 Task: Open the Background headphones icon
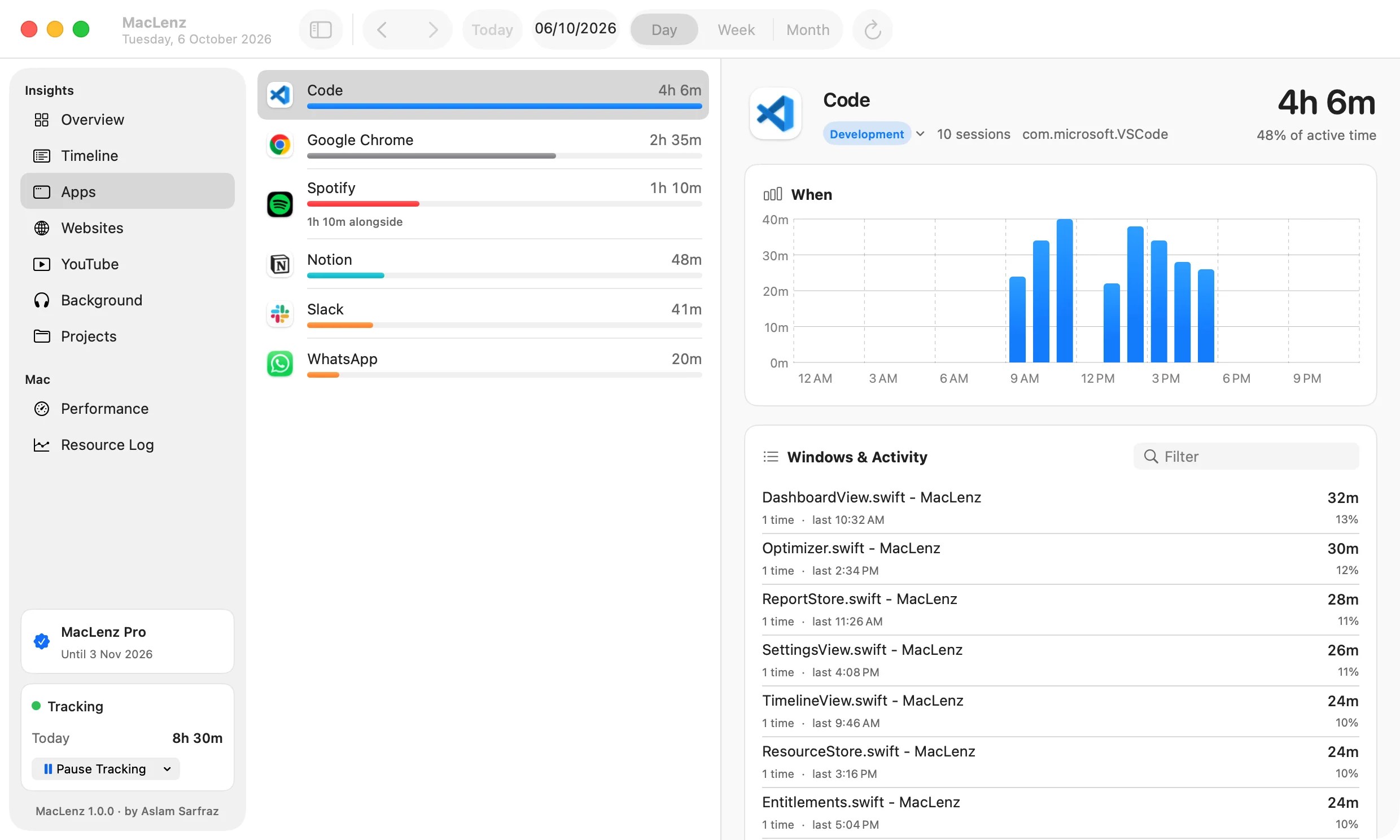(x=42, y=300)
